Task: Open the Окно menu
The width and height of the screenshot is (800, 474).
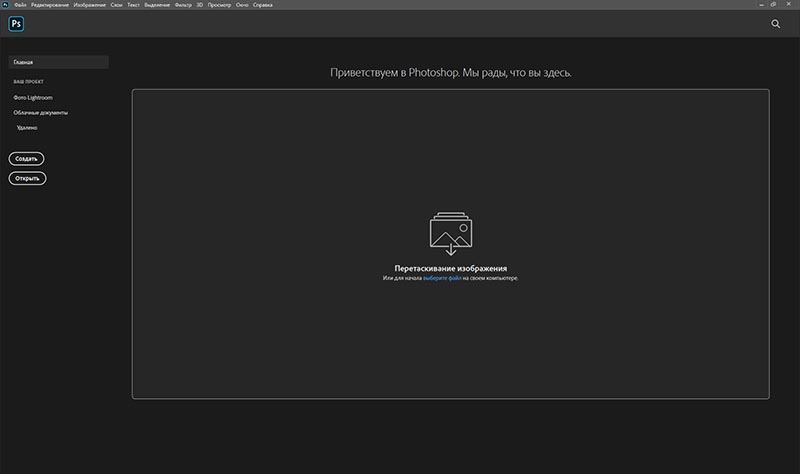Action: 242,5
